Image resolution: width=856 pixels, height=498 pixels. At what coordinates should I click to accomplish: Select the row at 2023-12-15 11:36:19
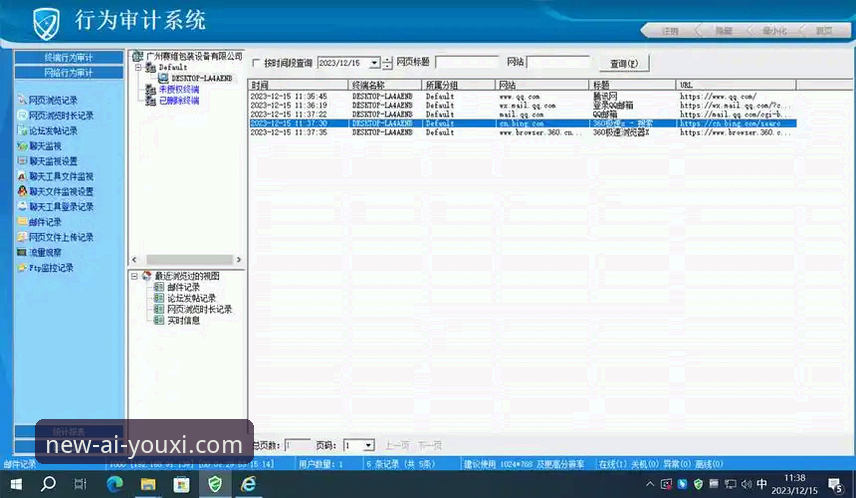(522, 105)
